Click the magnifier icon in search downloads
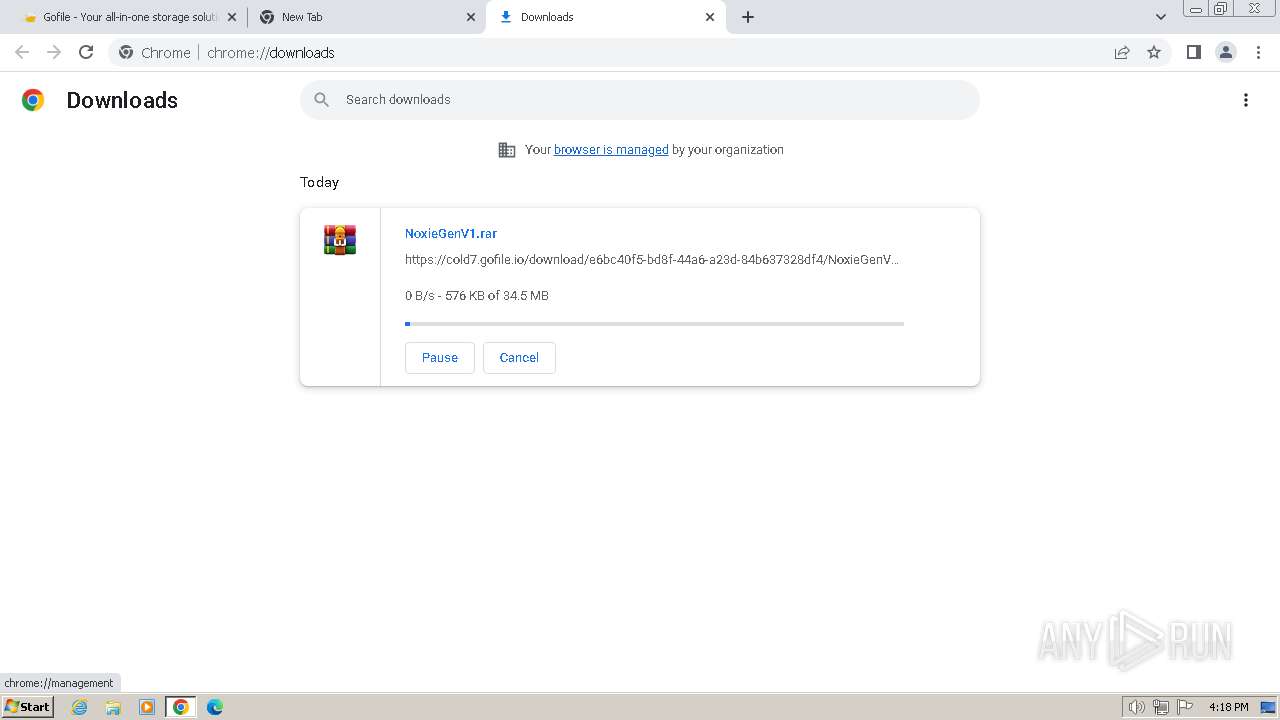Image resolution: width=1280 pixels, height=720 pixels. tap(321, 99)
